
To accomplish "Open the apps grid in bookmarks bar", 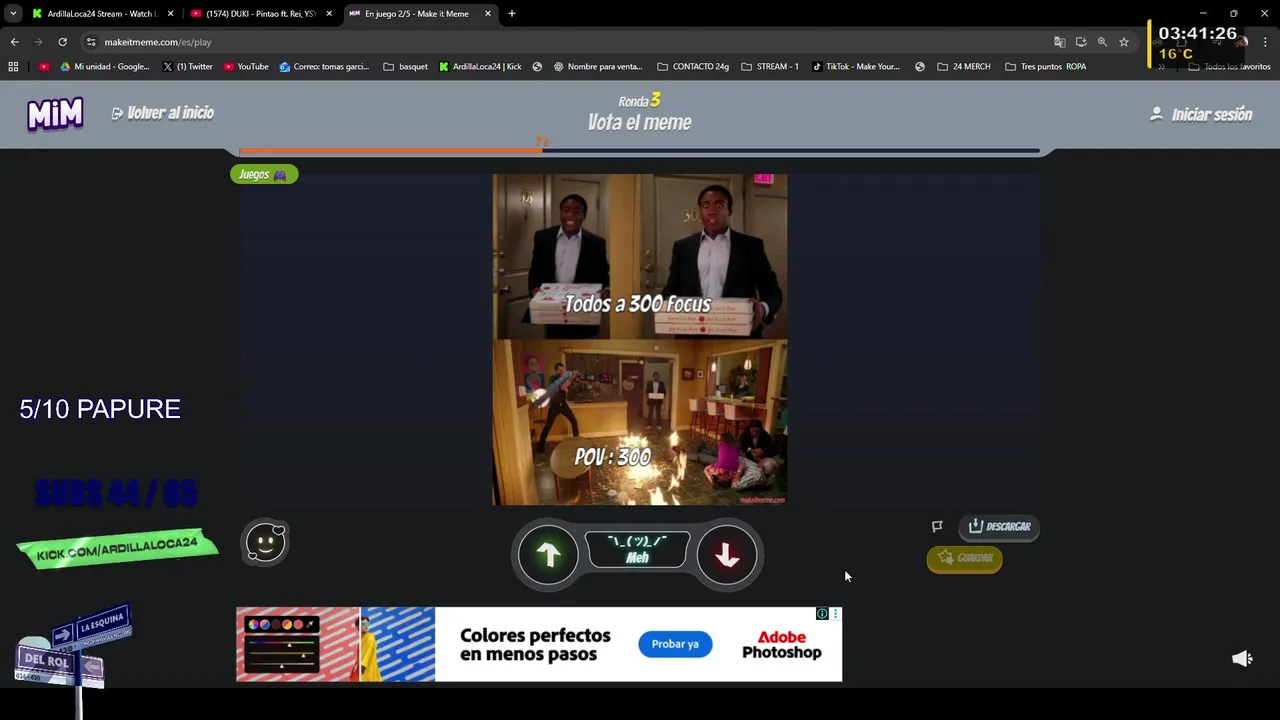I will pos(13,67).
